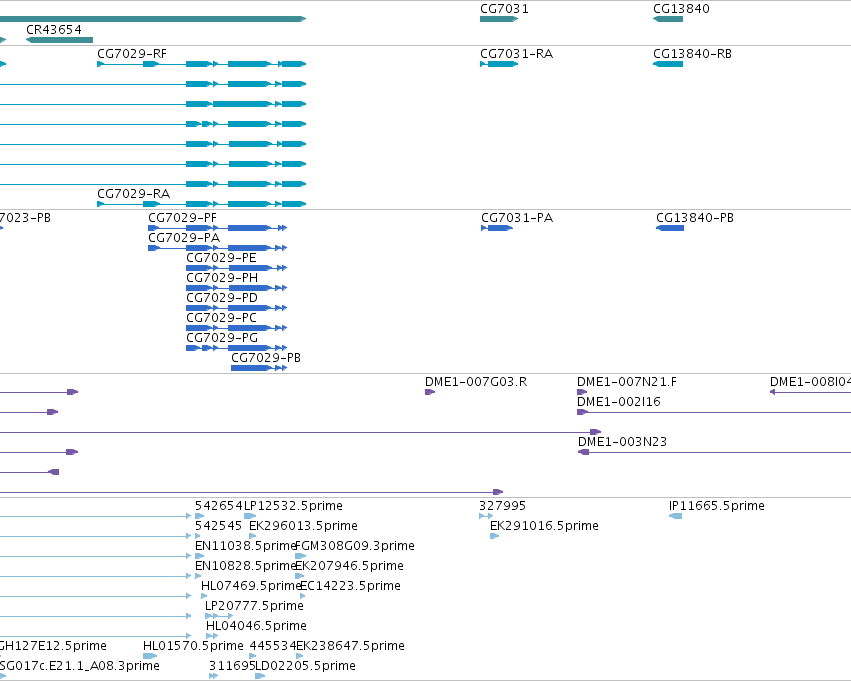Select the 445534 EST label
Viewport: 851px width, 681px height.
click(273, 646)
